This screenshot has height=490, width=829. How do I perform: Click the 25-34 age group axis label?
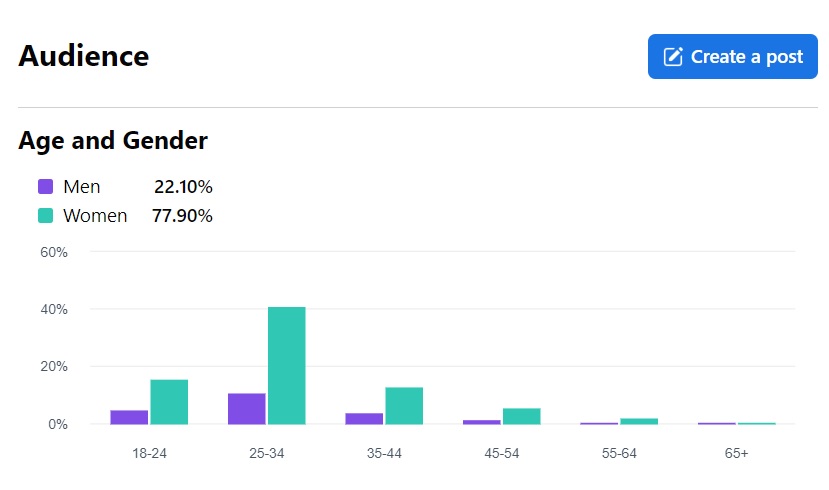click(x=267, y=453)
